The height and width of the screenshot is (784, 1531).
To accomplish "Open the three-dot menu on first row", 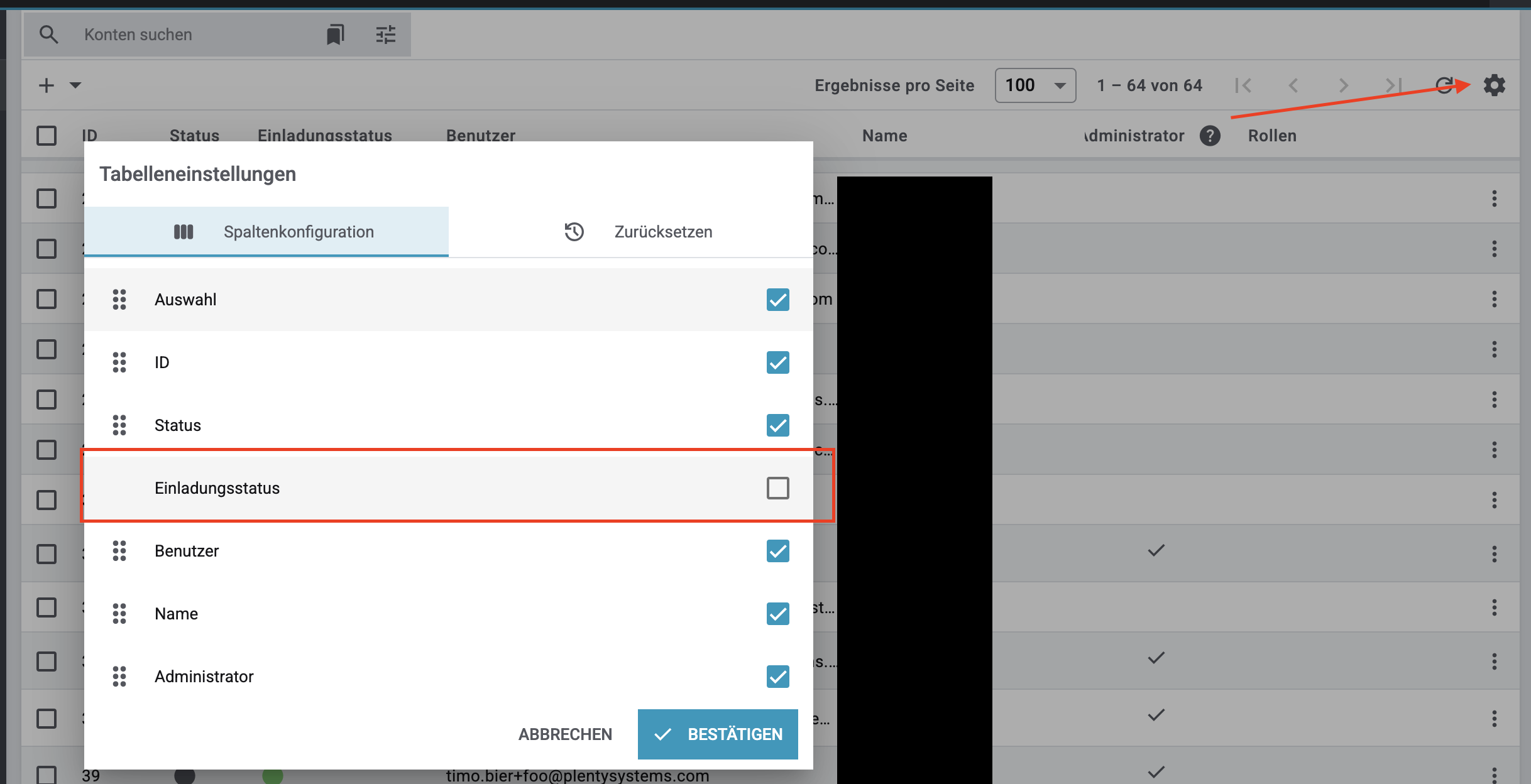I will click(x=1494, y=199).
